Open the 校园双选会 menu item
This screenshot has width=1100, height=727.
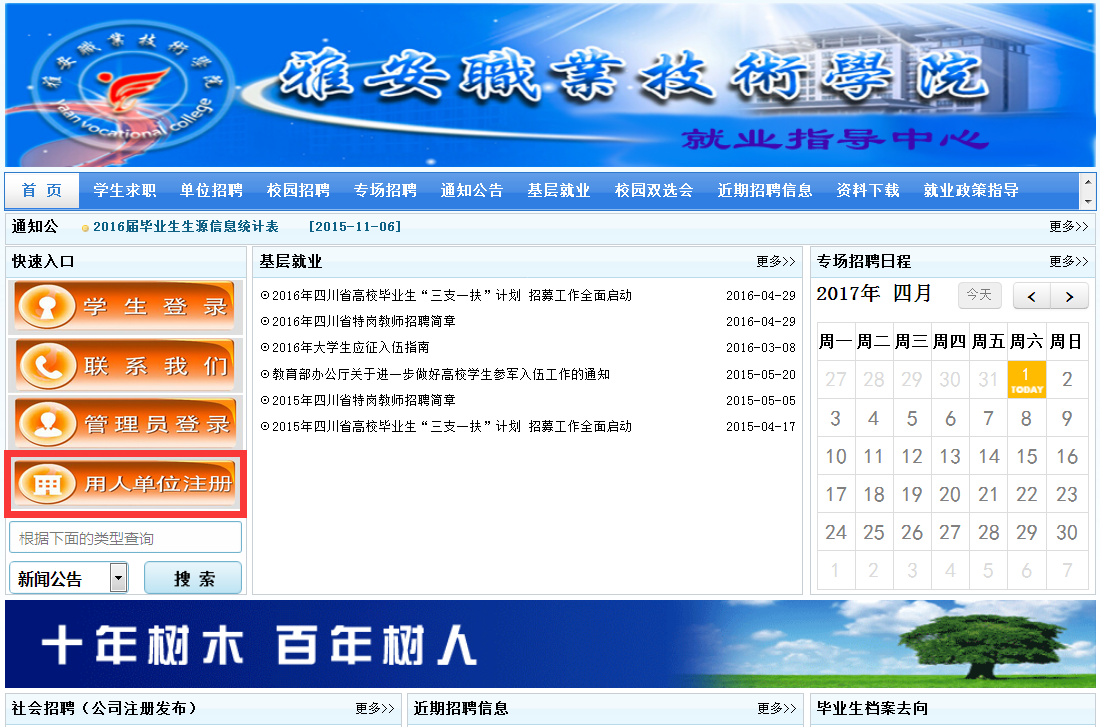(654, 190)
